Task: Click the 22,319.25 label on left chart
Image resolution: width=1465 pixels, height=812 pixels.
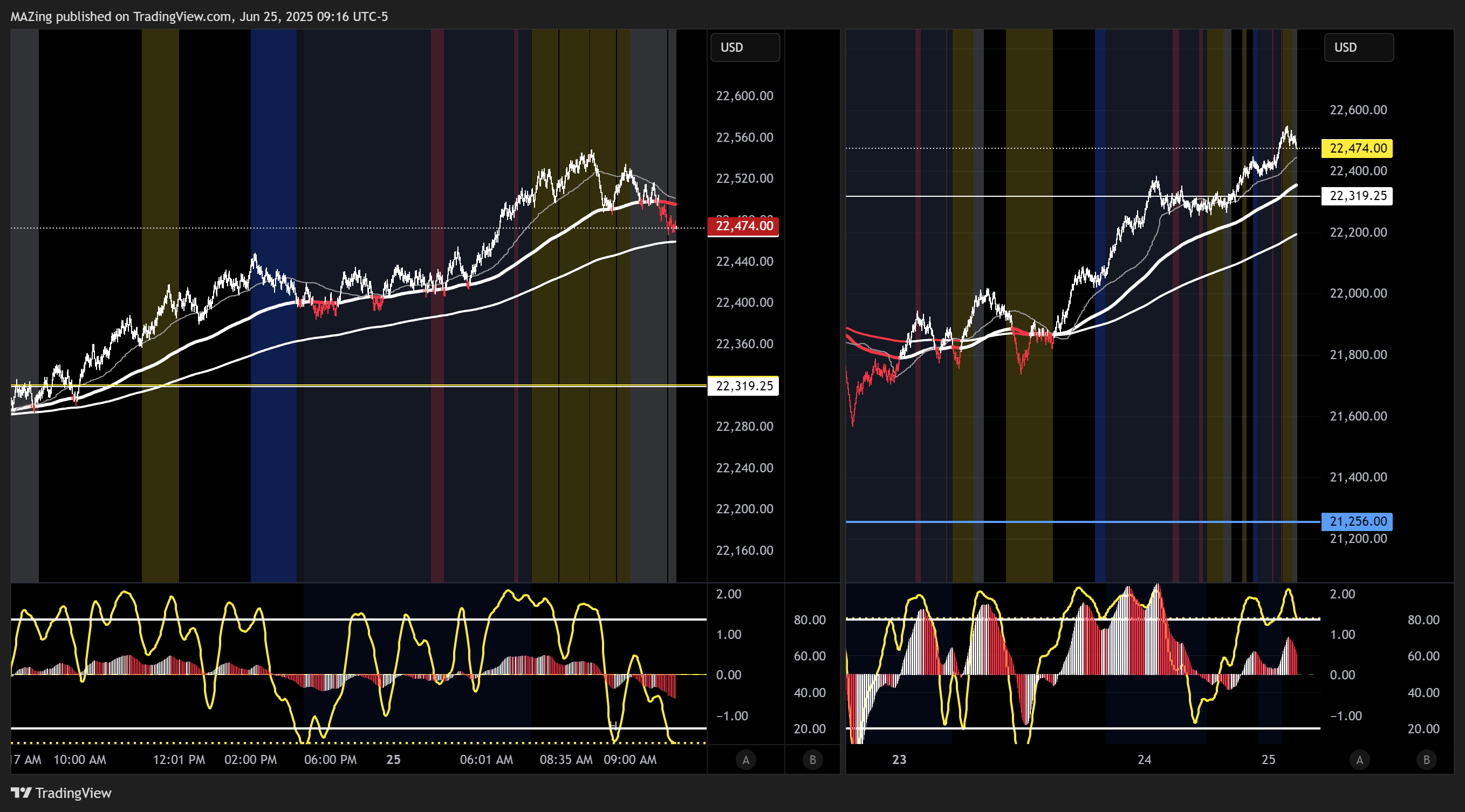Action: tap(743, 386)
